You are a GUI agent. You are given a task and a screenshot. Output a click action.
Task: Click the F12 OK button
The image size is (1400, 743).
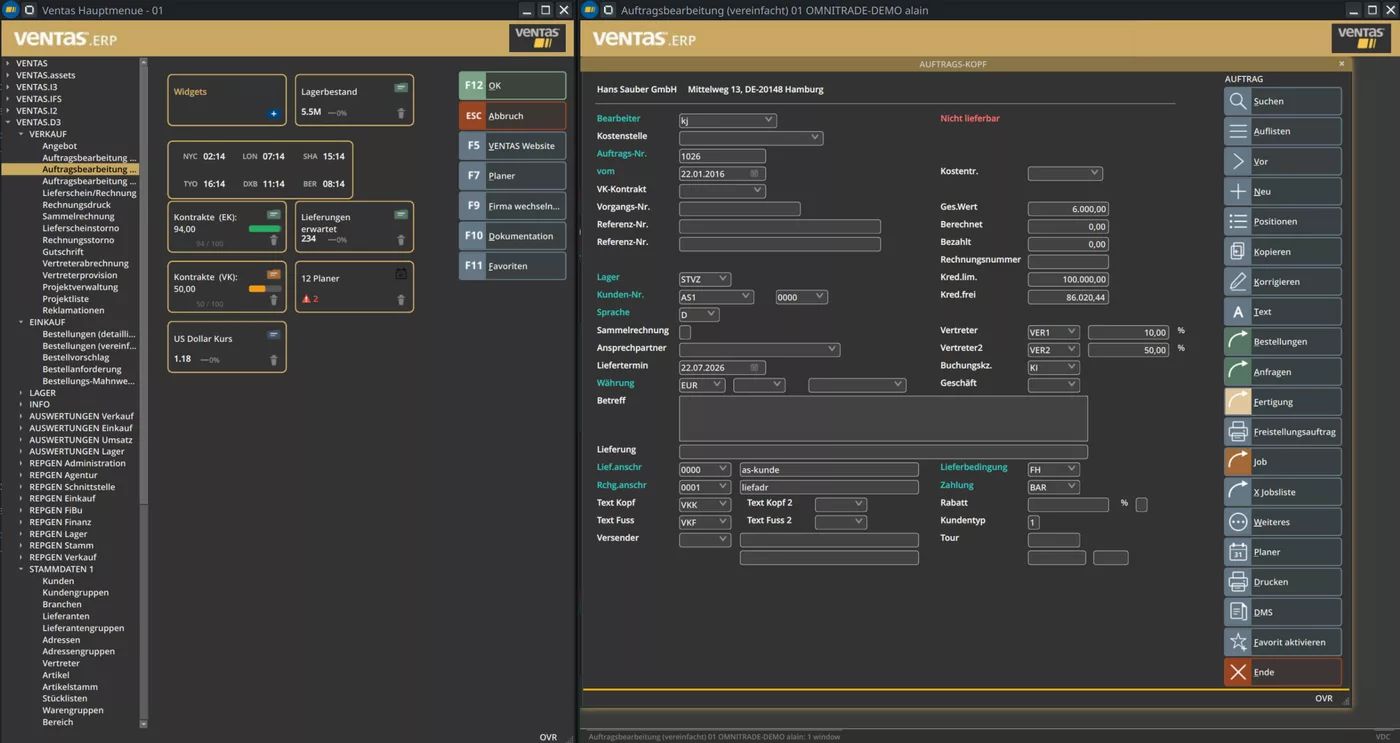click(x=512, y=86)
